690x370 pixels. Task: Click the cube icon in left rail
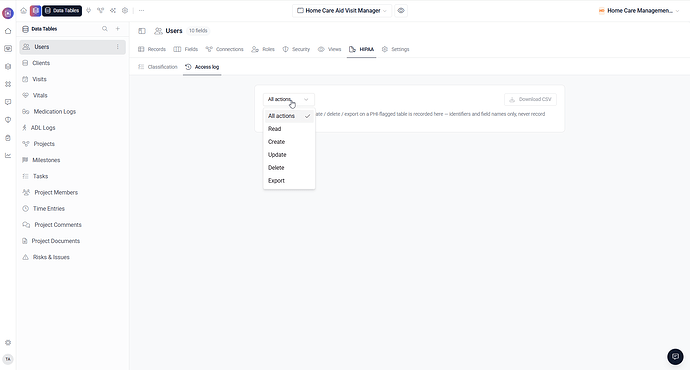8,66
